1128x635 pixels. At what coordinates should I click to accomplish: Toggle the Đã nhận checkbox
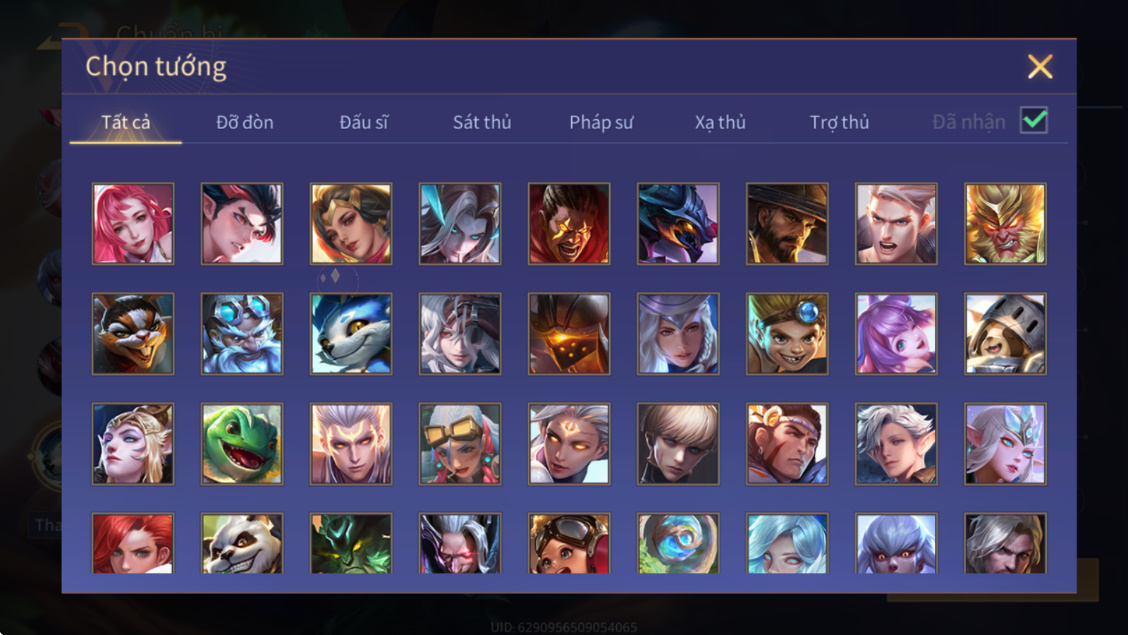(x=1034, y=120)
